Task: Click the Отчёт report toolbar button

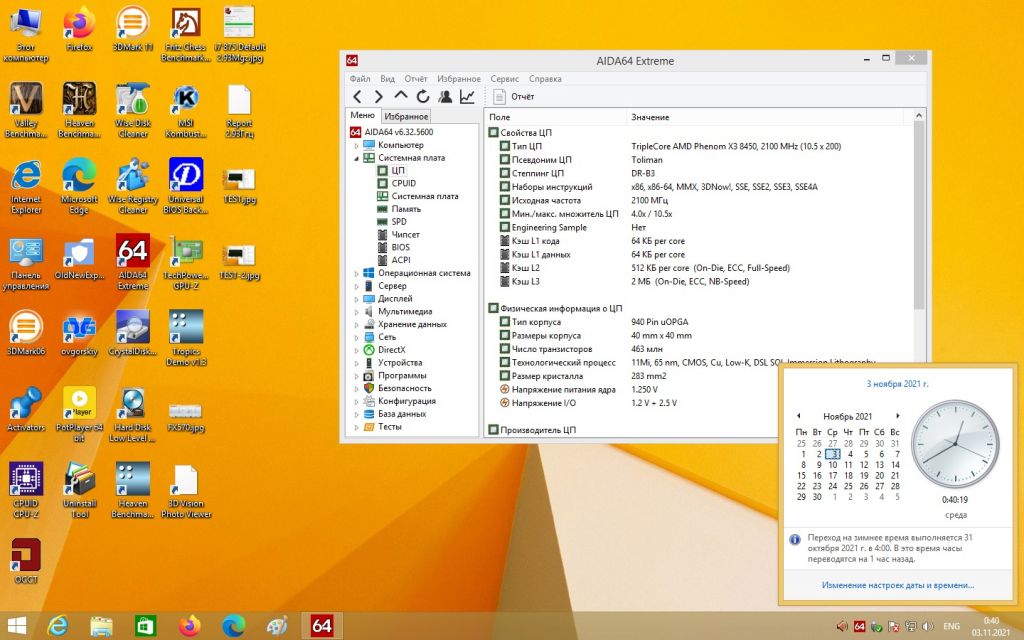Action: tap(514, 97)
